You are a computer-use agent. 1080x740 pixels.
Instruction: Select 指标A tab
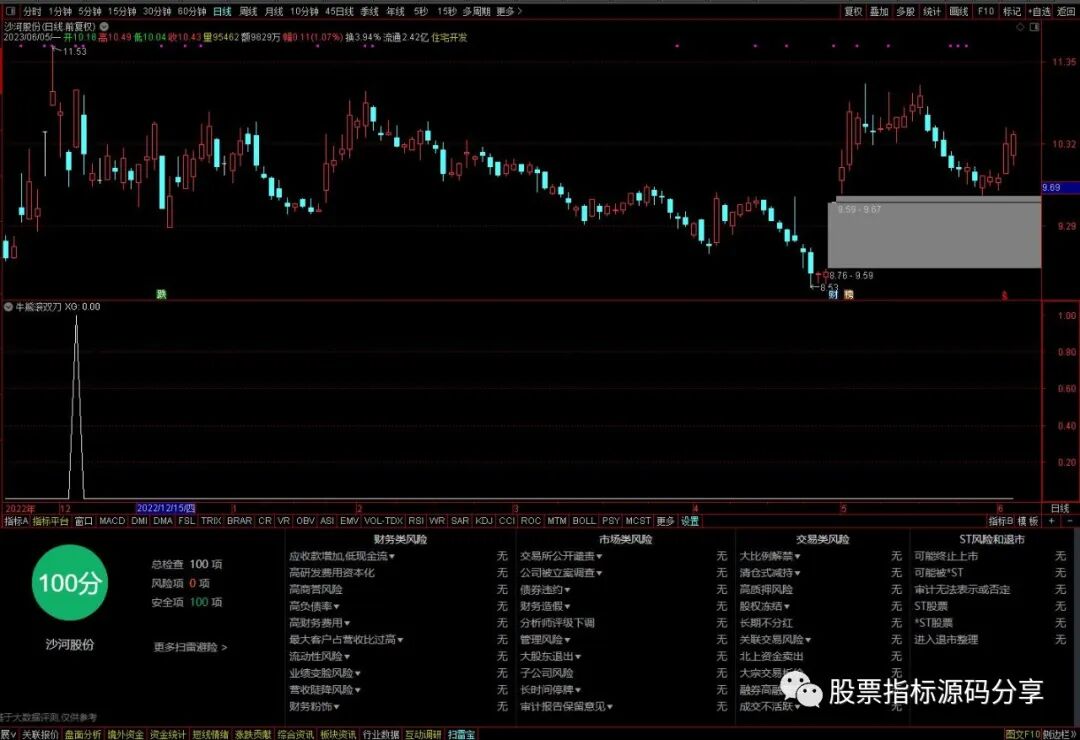pos(16,521)
